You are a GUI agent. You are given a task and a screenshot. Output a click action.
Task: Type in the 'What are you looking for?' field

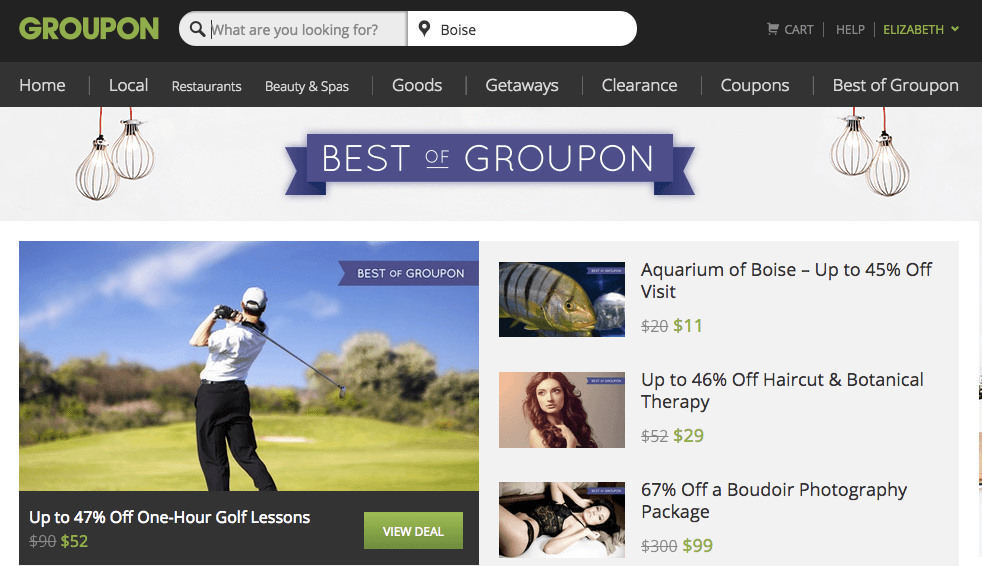click(x=305, y=29)
